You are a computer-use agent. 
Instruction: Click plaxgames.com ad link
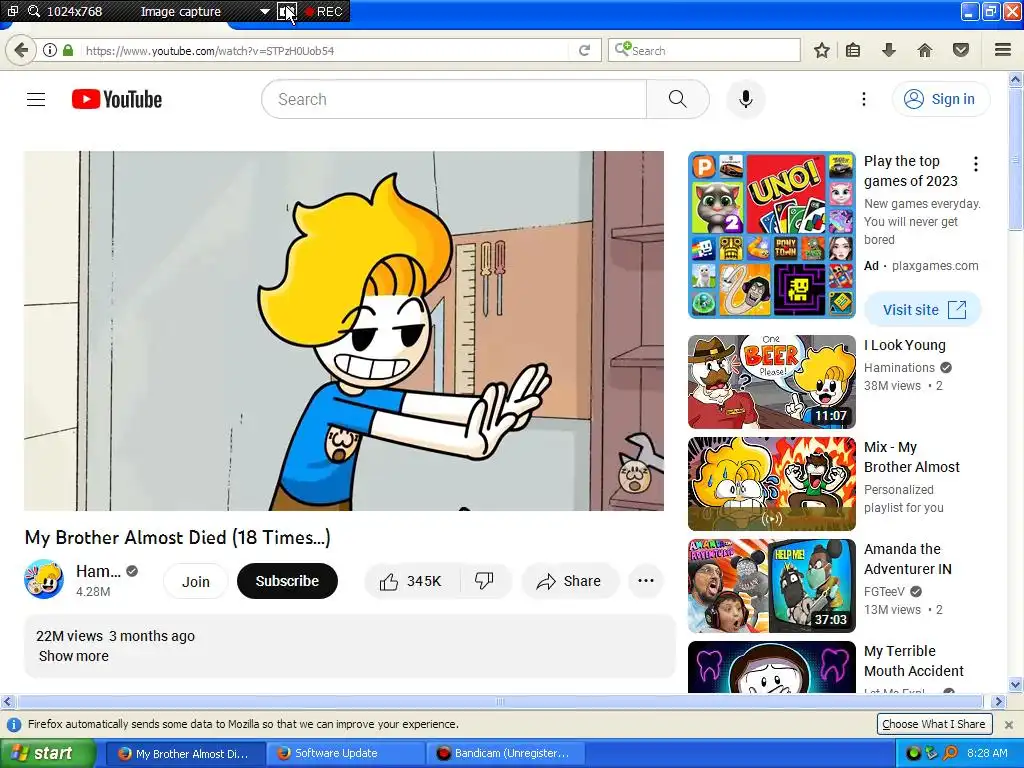tap(935, 266)
